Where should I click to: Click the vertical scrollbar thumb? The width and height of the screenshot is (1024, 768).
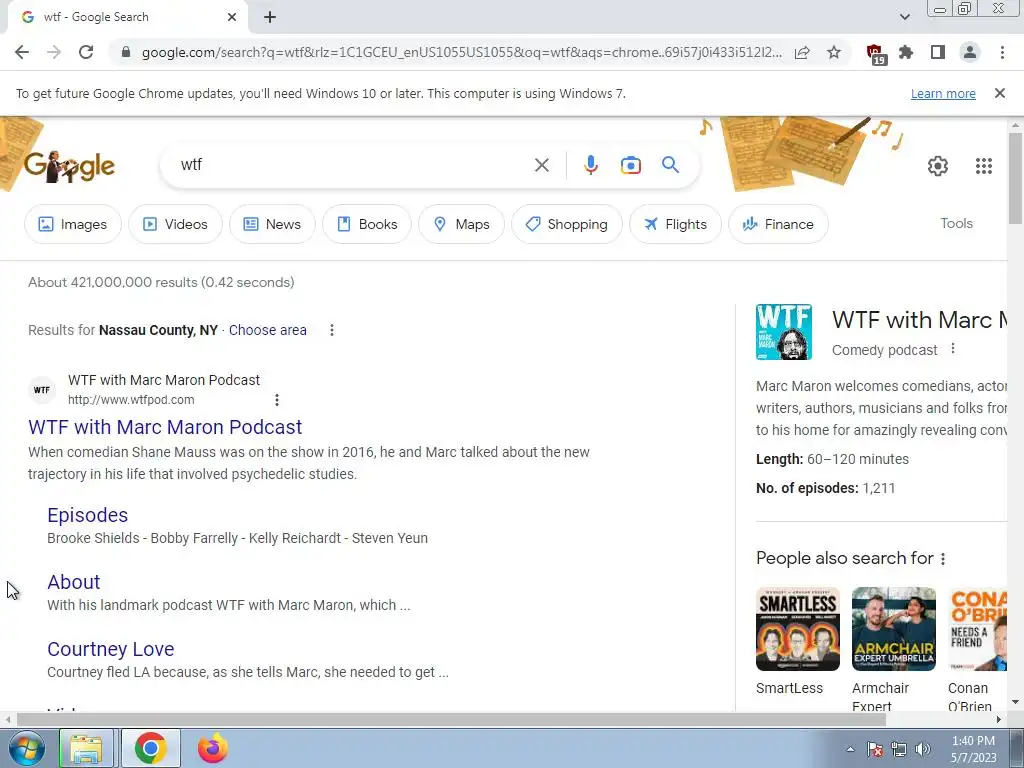click(x=1015, y=178)
